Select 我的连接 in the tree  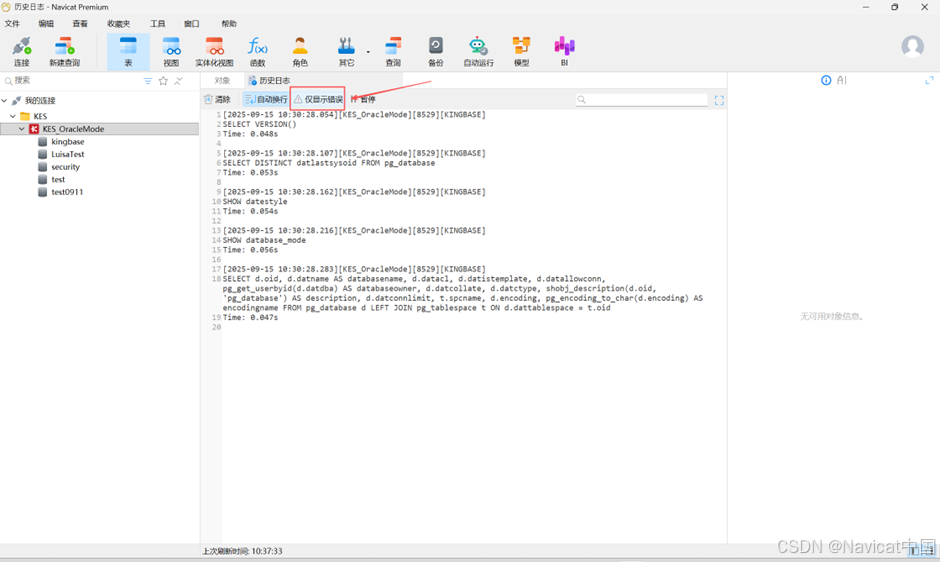40,101
